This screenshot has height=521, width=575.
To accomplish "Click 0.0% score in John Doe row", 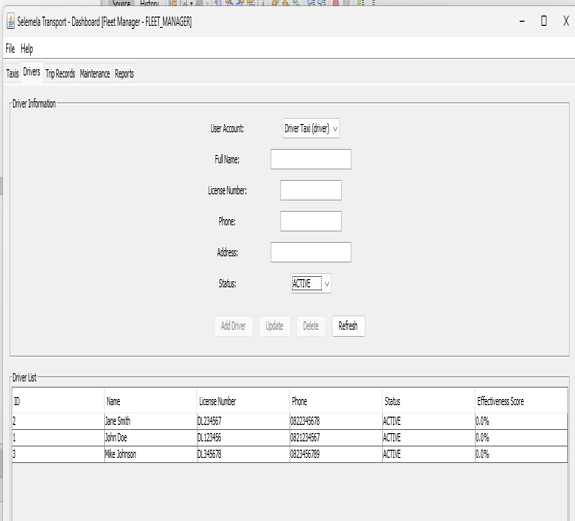I will click(x=521, y=438).
